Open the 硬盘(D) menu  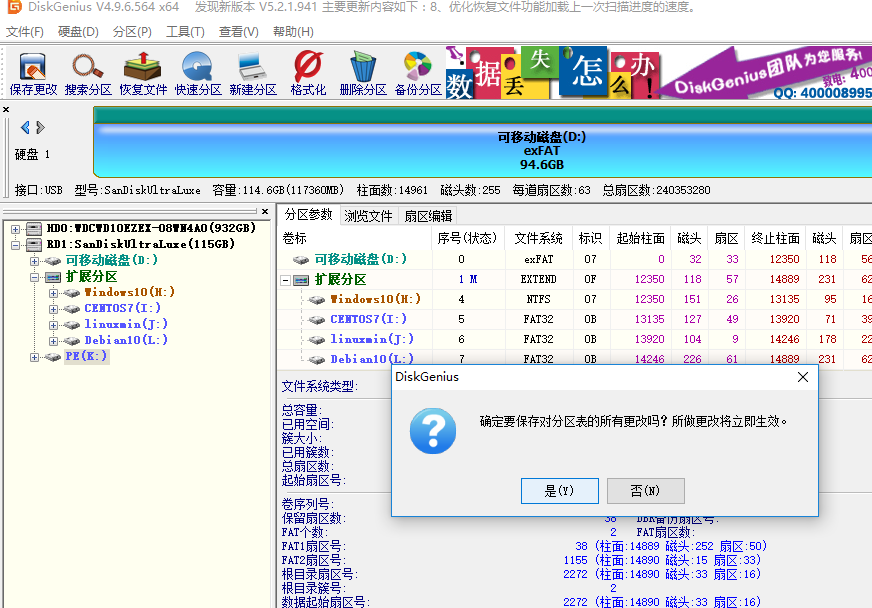[x=78, y=32]
